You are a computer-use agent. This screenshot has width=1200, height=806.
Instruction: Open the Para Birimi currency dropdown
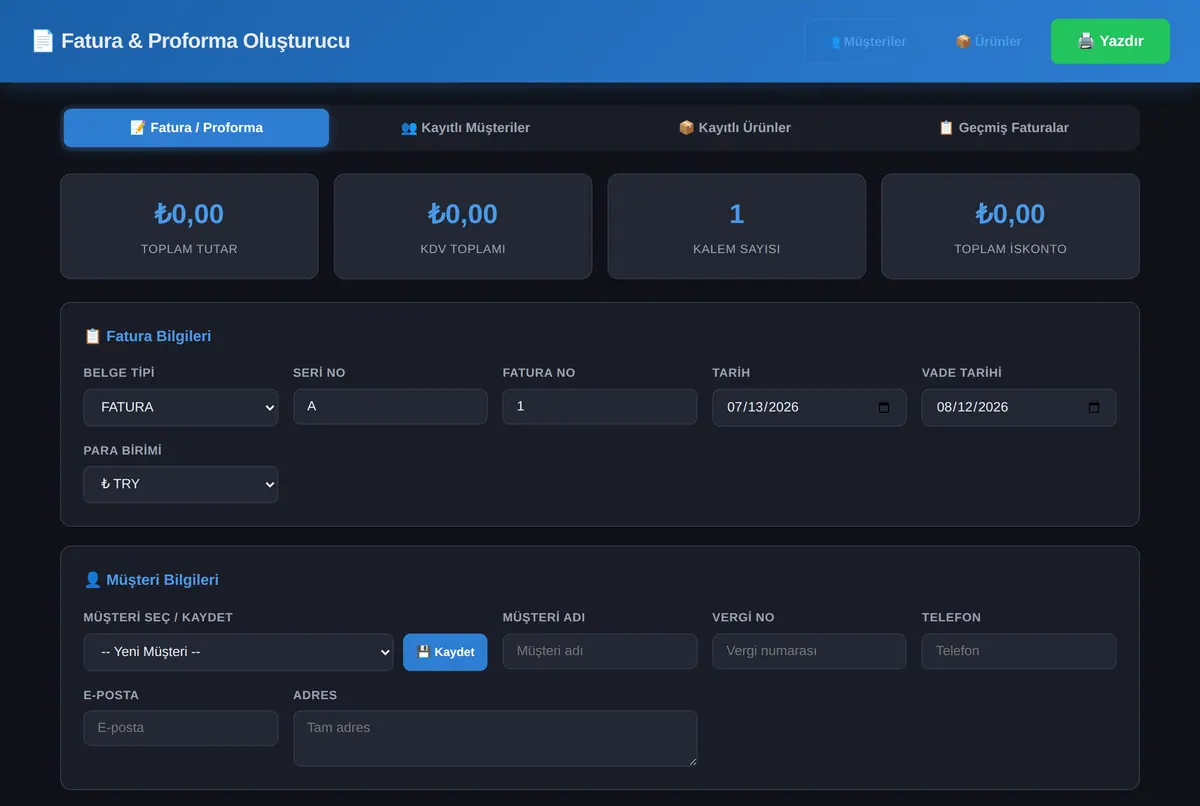click(181, 485)
